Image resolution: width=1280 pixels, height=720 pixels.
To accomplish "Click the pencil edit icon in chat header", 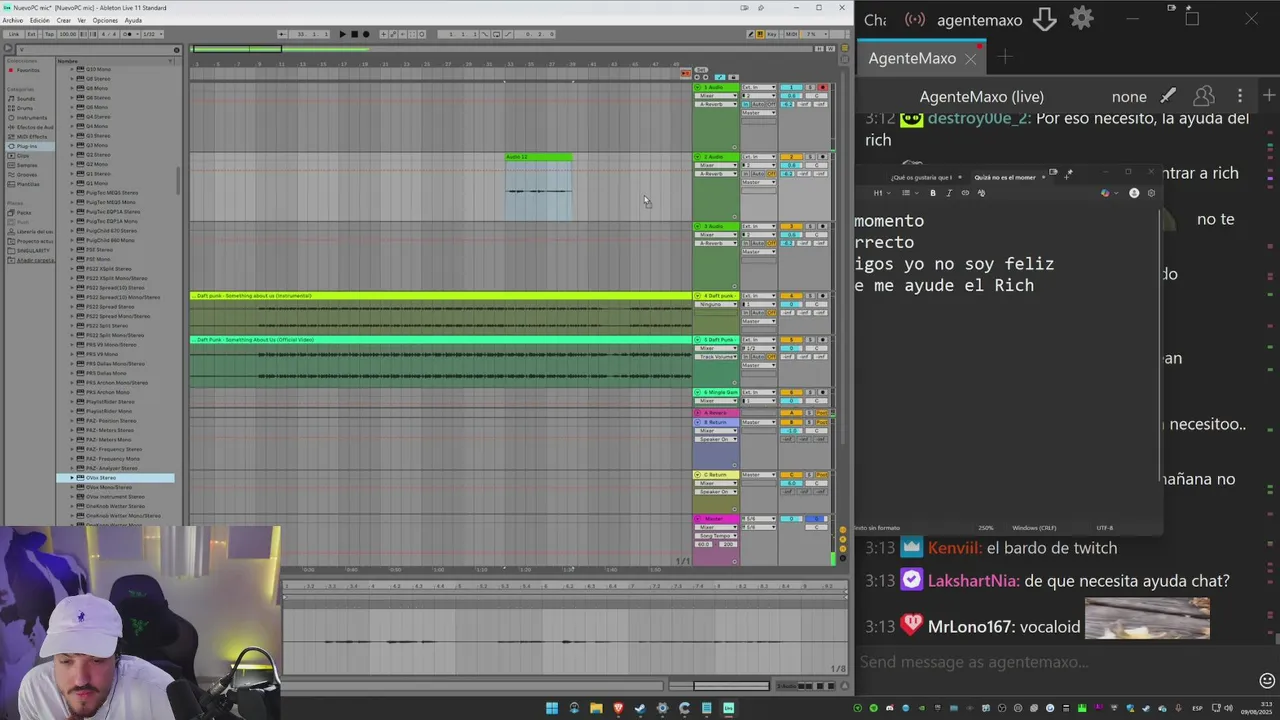I will coord(1168,96).
